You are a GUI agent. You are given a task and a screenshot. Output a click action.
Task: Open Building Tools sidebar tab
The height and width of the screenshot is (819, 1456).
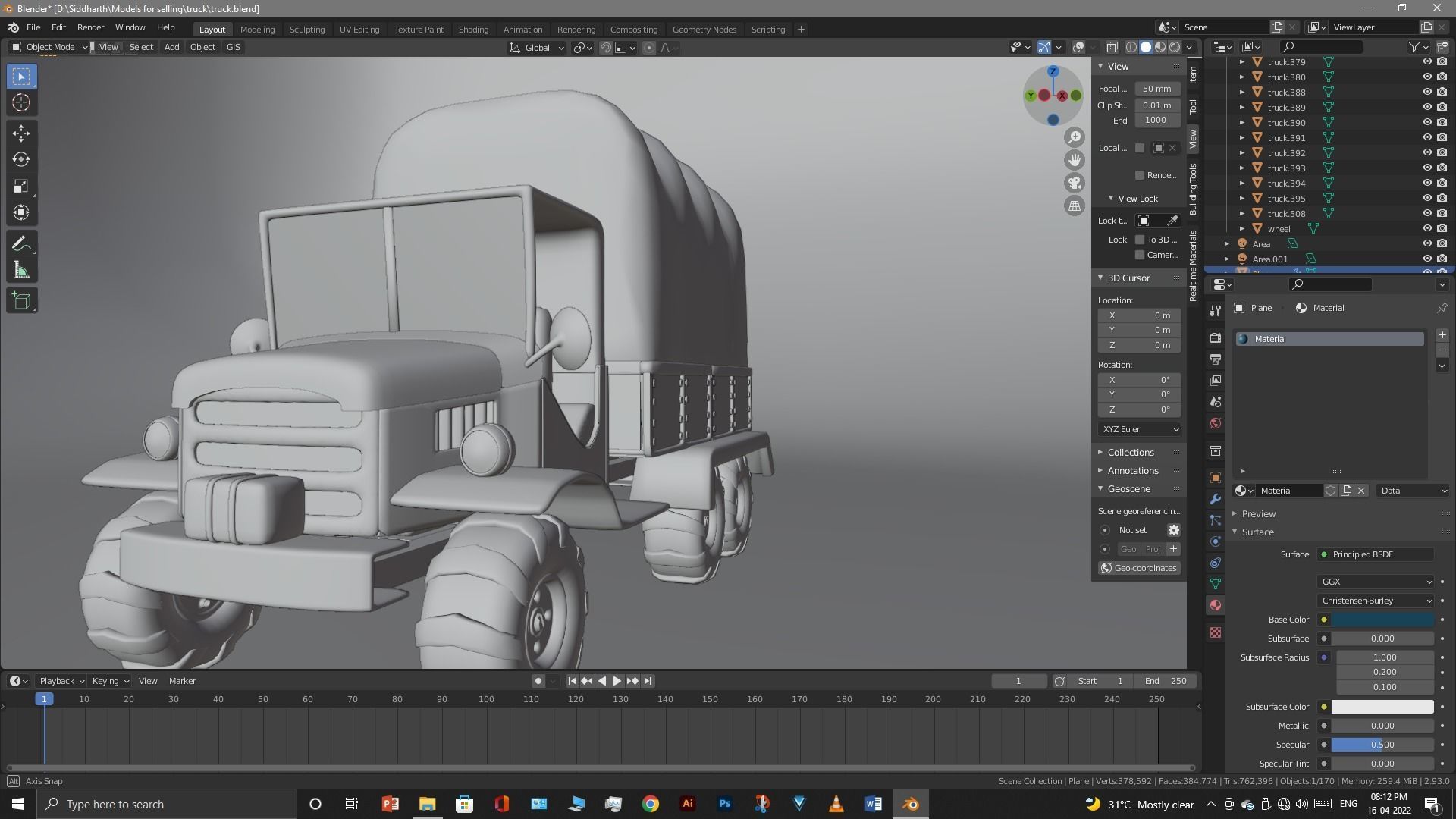1194,189
